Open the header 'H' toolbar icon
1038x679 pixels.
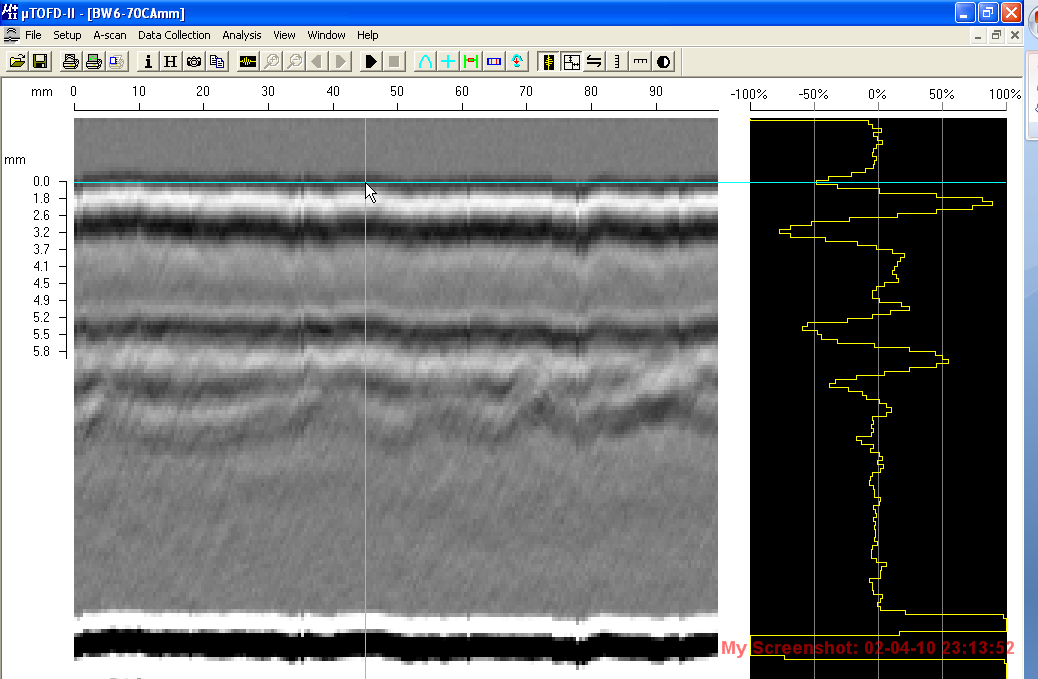170,62
